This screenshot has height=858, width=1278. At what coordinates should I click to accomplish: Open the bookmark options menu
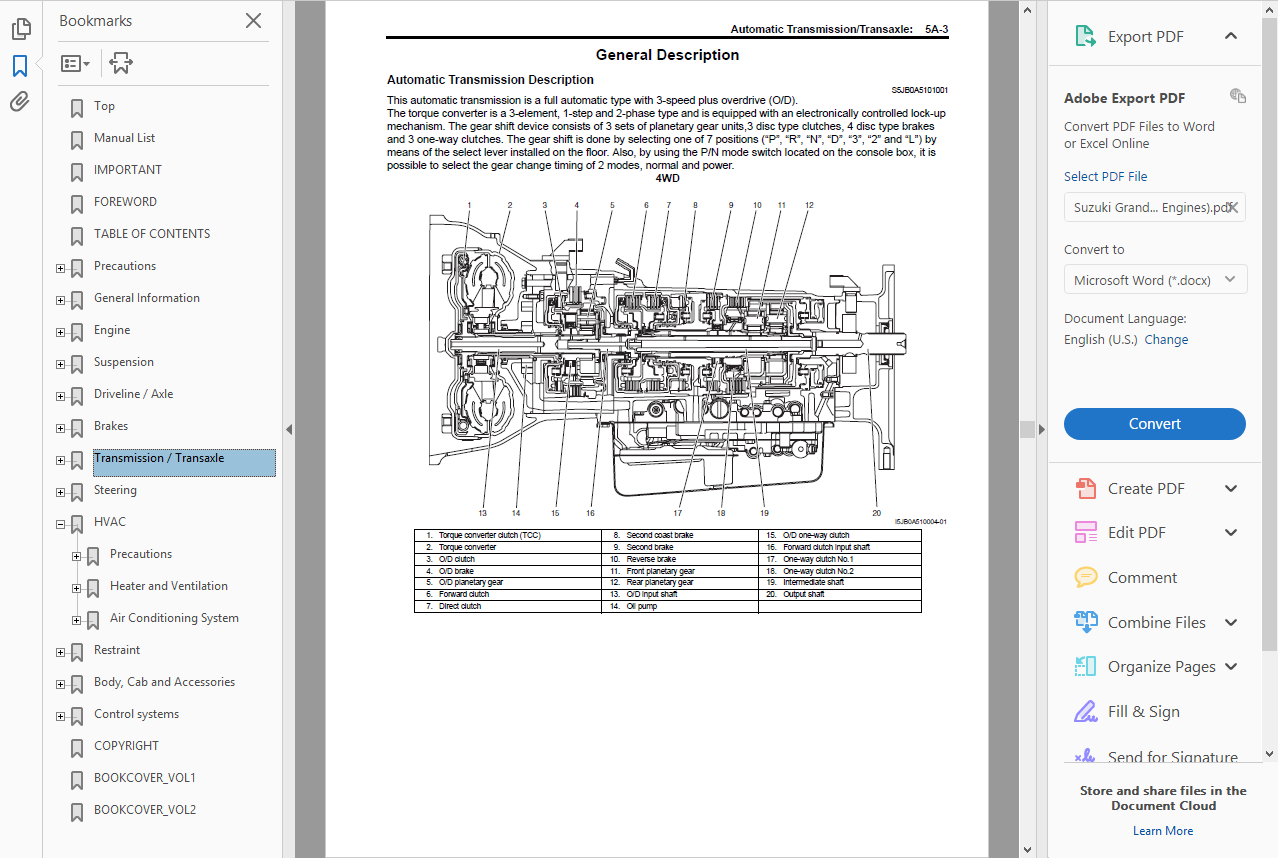[x=75, y=62]
